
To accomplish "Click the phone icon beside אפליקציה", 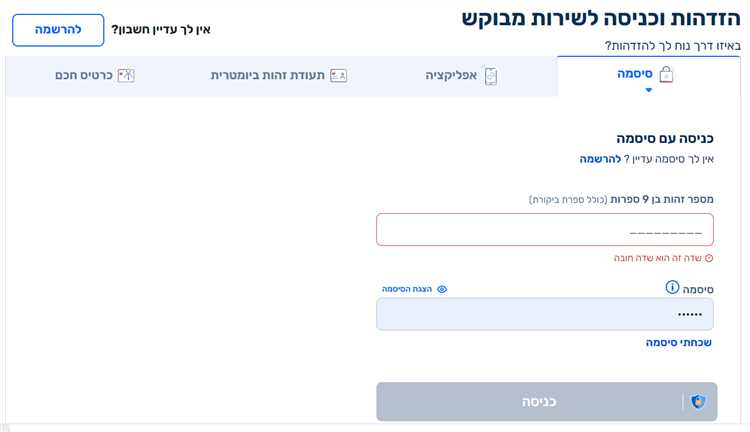I will 491,75.
